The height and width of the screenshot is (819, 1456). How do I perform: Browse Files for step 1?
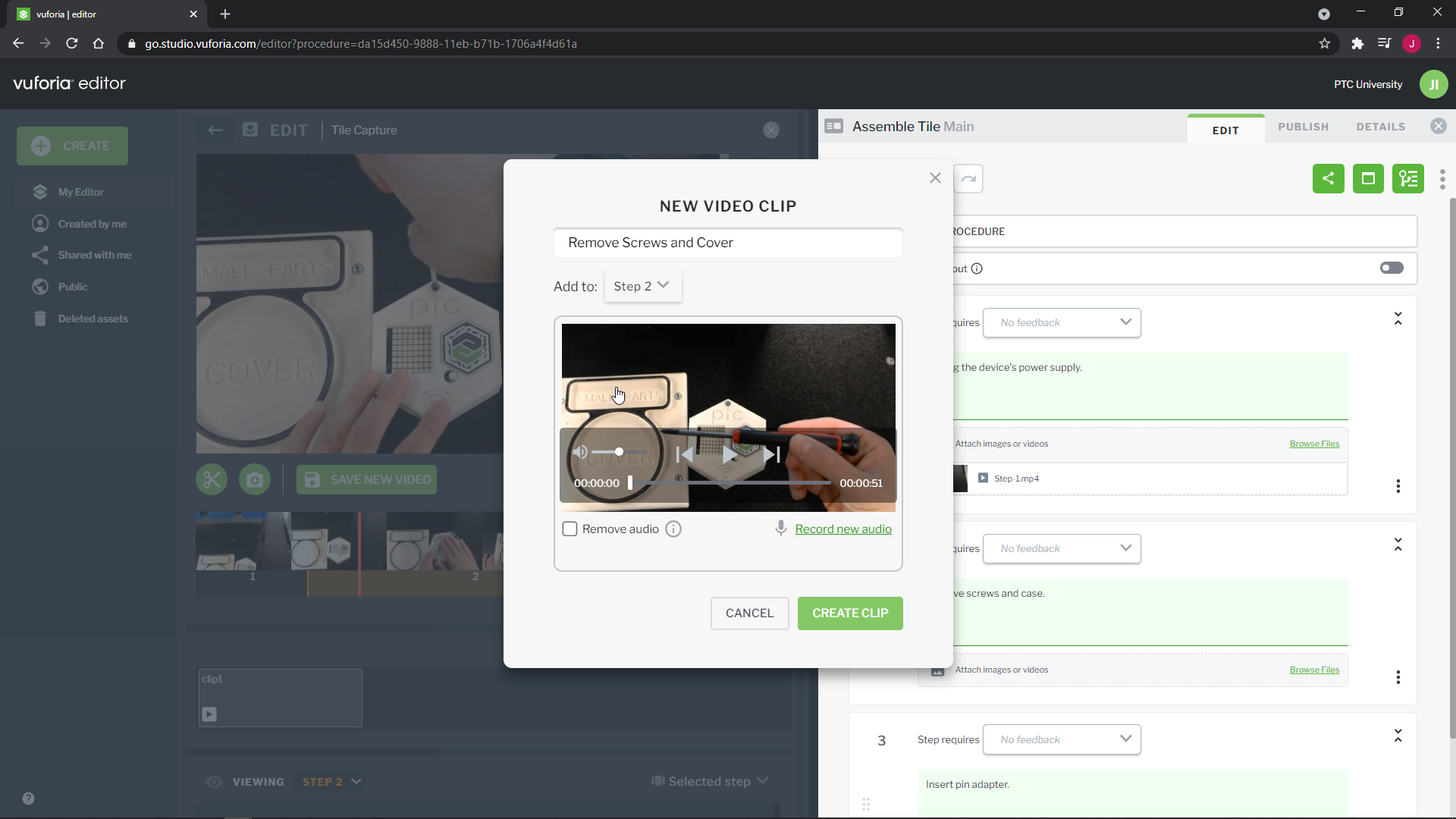tap(1314, 444)
